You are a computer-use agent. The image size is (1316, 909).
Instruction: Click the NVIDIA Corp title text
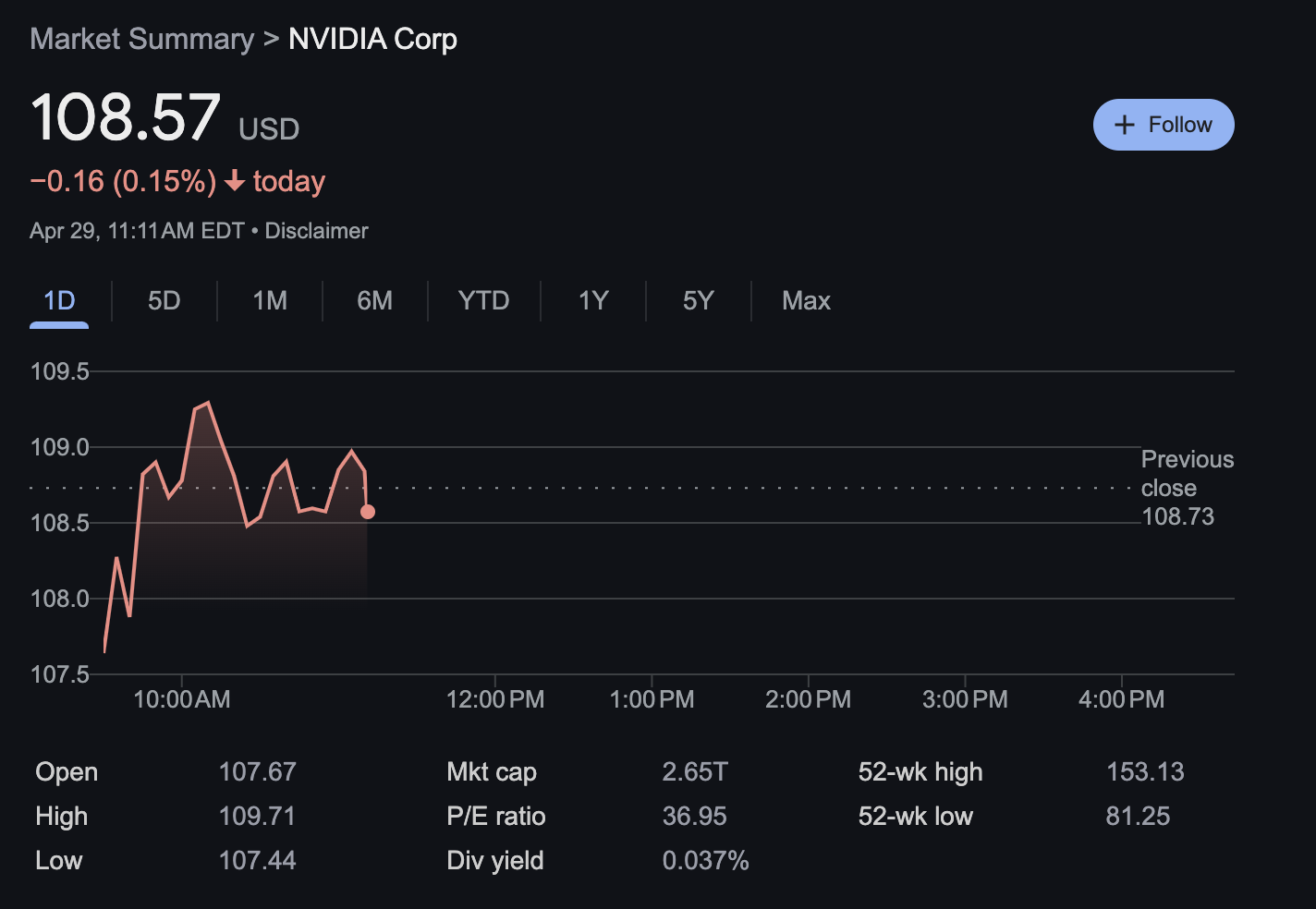click(372, 39)
